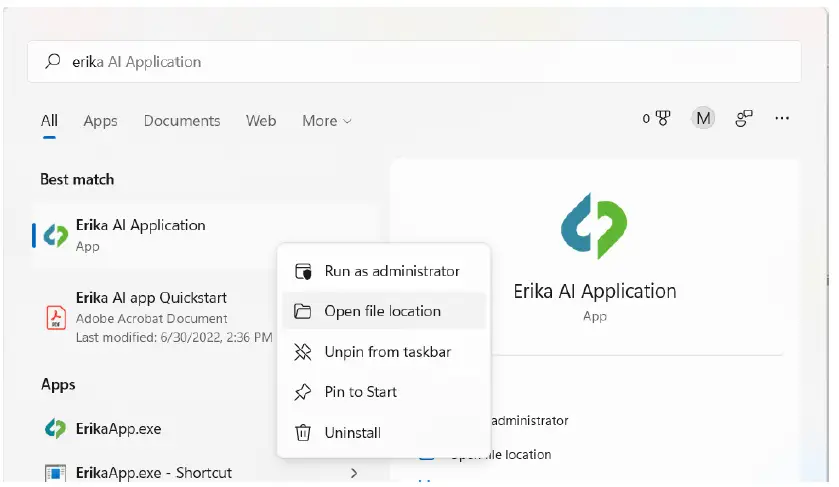Click the Erika AI Application best match icon

coord(56,235)
